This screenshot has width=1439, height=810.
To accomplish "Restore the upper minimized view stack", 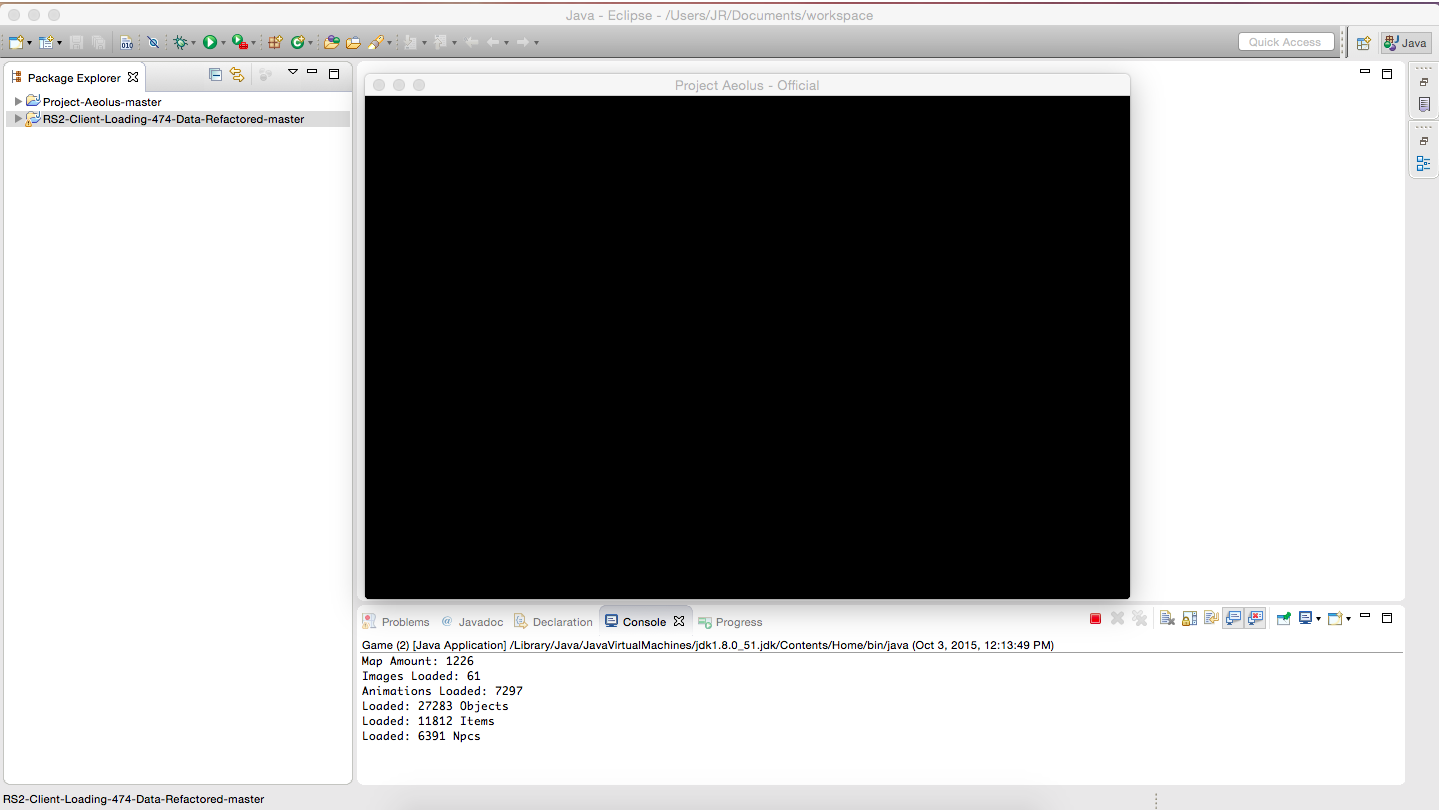I will coord(1424,82).
